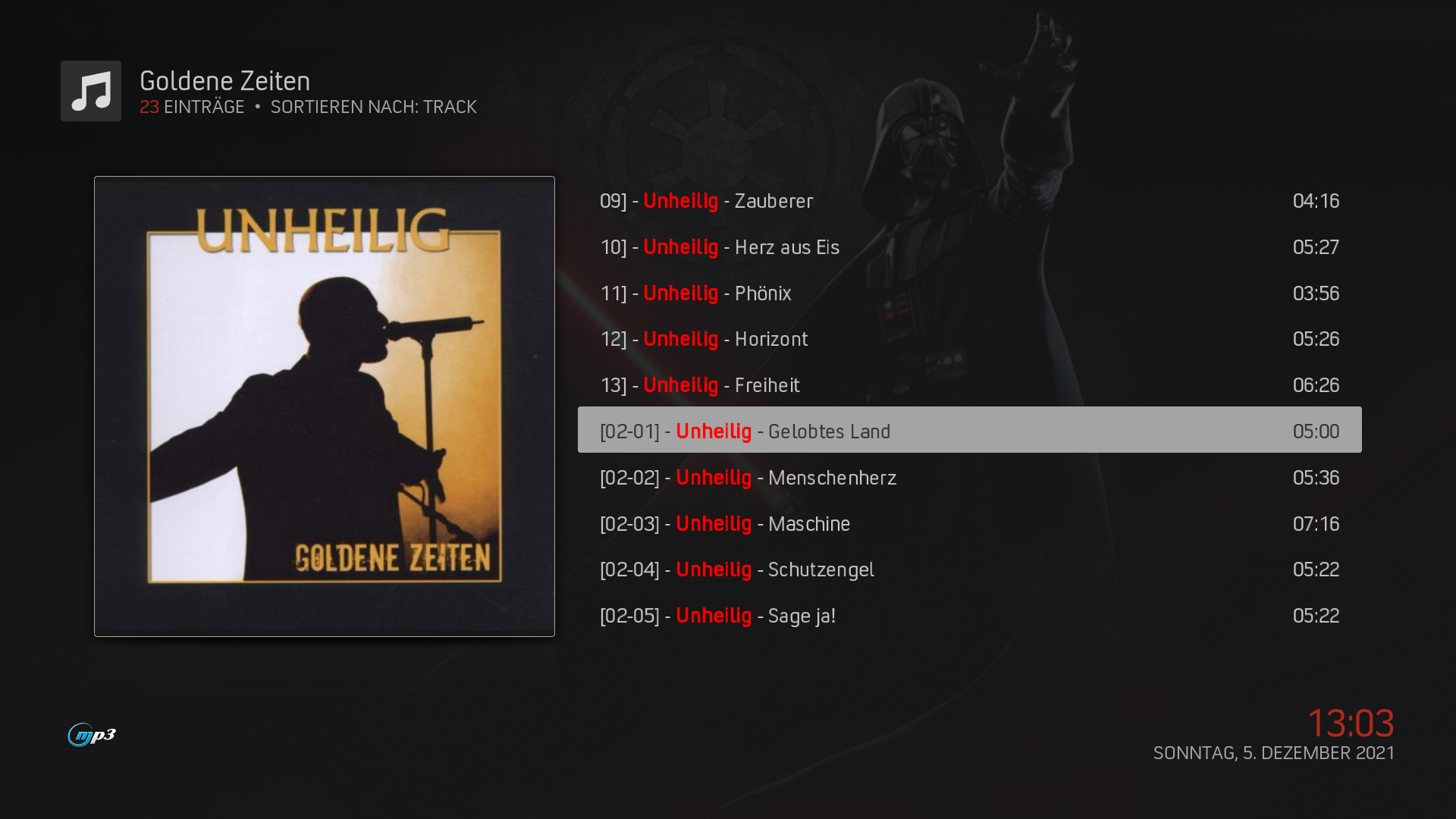The image size is (1456, 819).
Task: Click the 23 Einträge count
Action: 192,107
